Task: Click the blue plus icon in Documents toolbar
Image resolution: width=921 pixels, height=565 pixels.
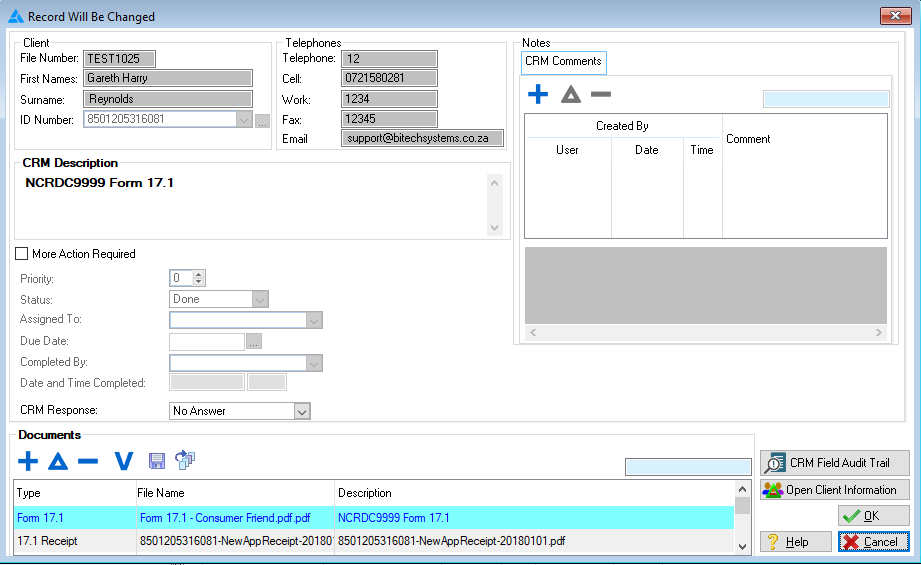Action: [28, 461]
